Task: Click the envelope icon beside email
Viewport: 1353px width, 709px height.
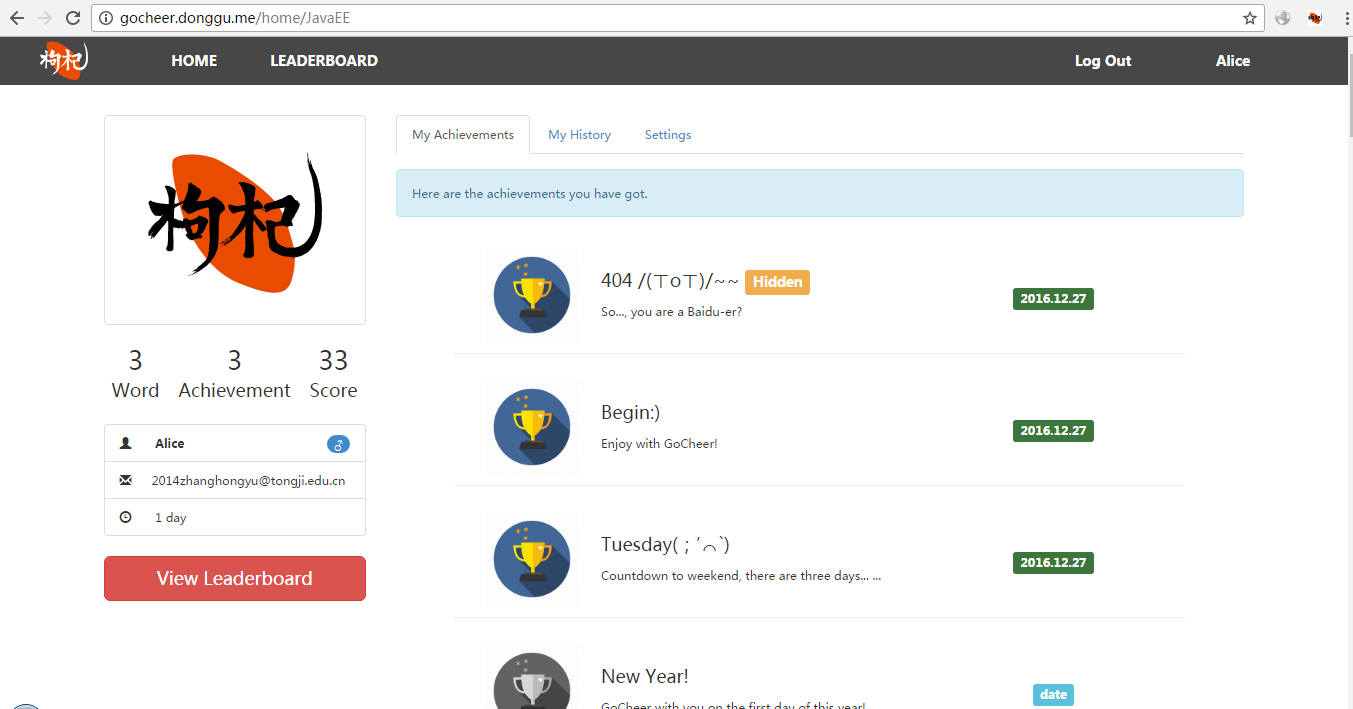Action: tap(125, 480)
